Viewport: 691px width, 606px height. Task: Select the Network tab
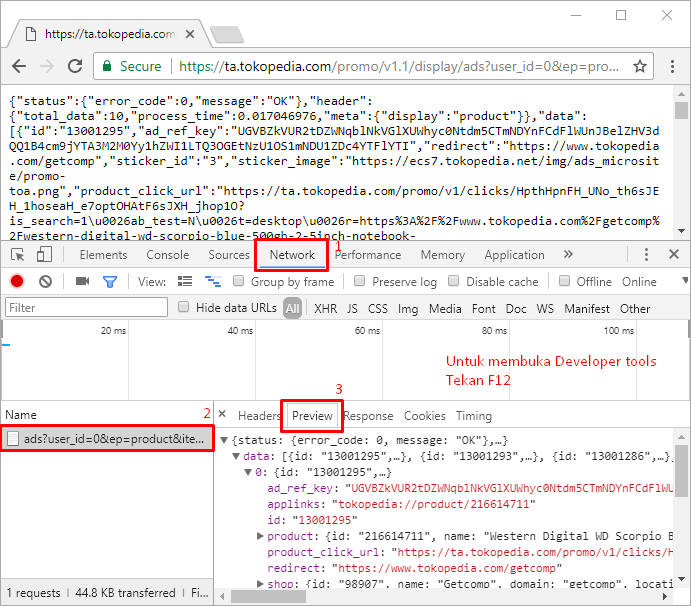(x=292, y=255)
